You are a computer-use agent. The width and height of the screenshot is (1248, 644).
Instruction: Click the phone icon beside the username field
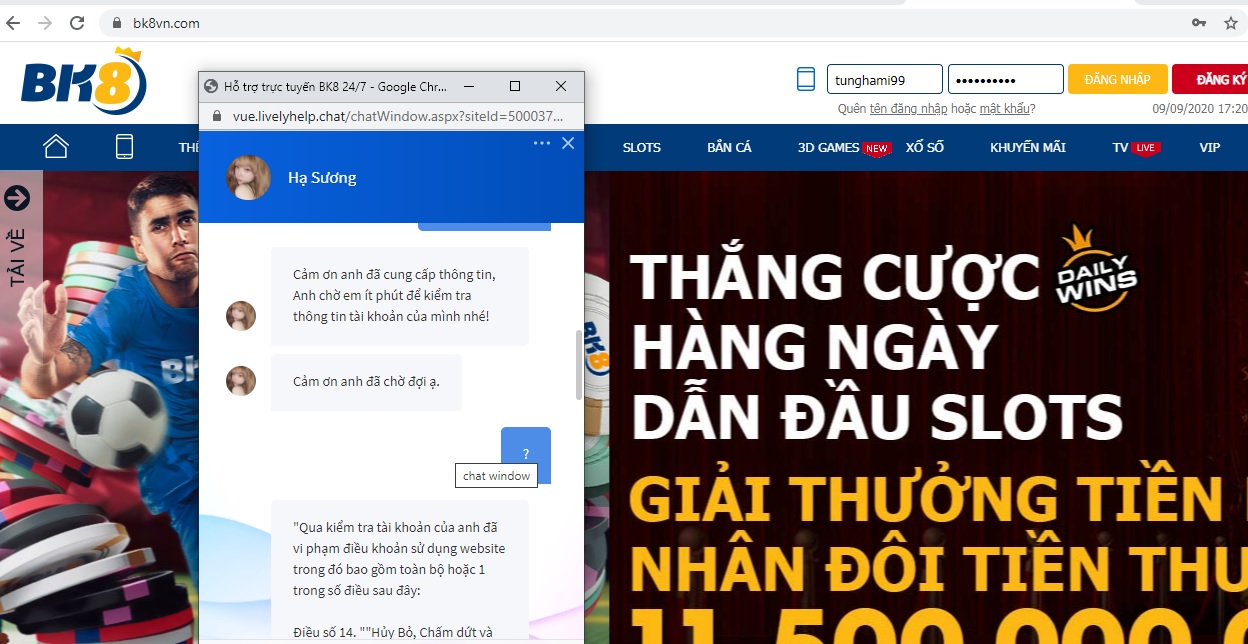coord(805,78)
